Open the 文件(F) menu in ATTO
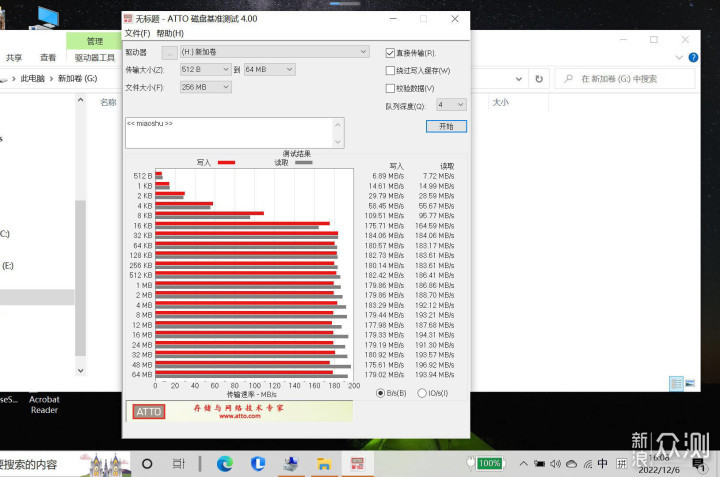The height and width of the screenshot is (477, 720). 137,34
